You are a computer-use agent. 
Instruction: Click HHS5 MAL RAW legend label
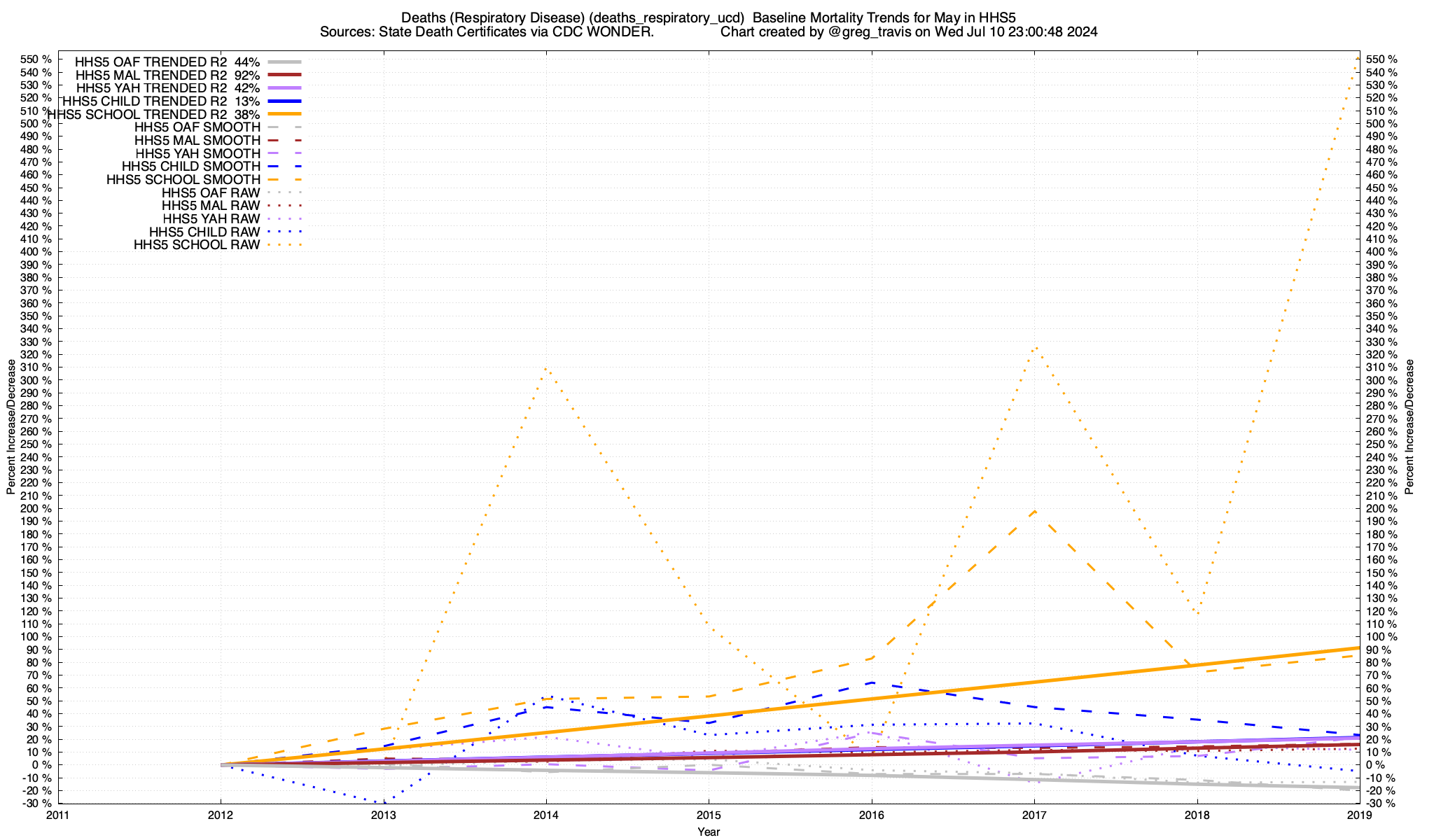coord(211,206)
